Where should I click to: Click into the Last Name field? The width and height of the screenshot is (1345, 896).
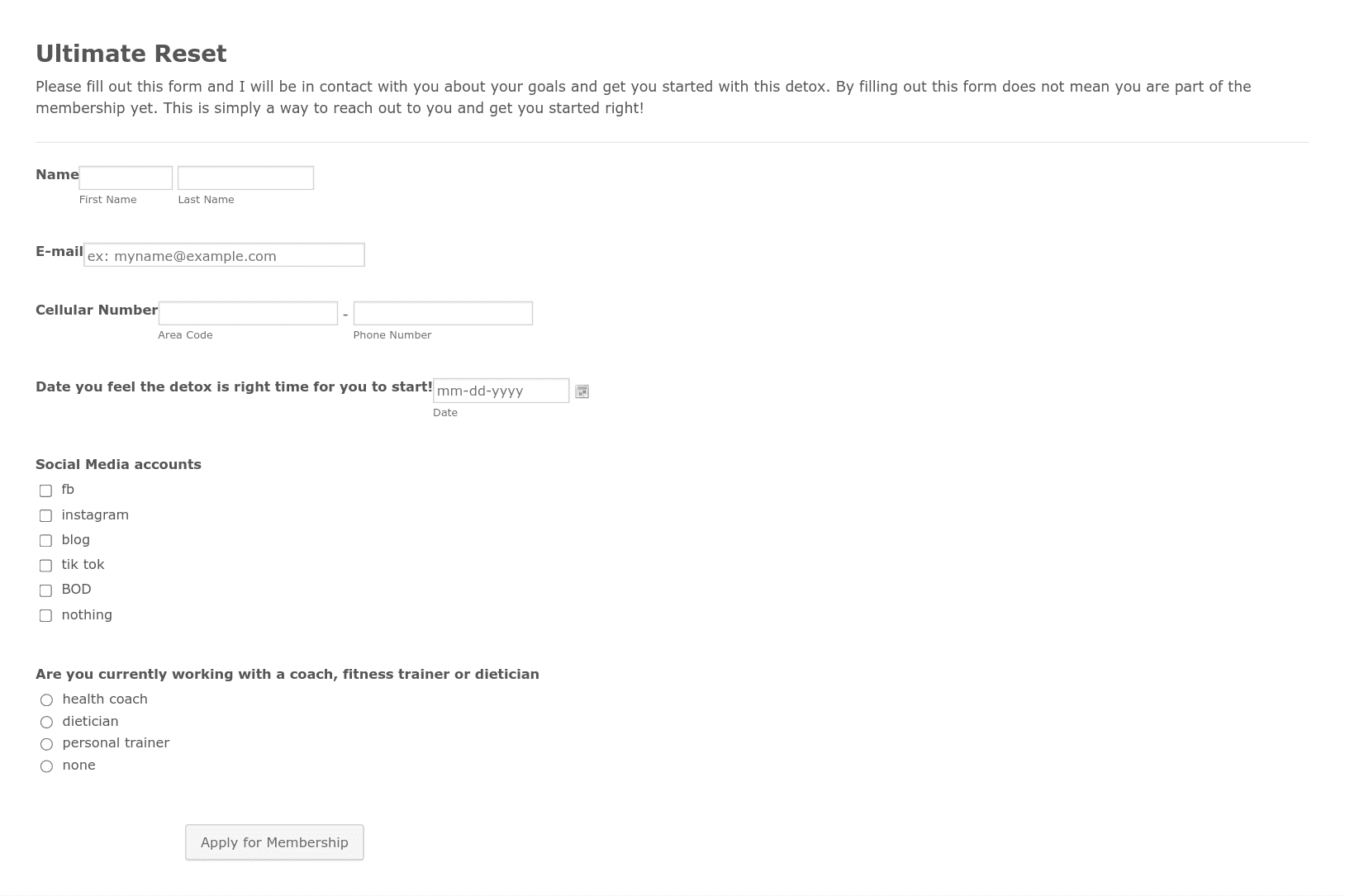tap(245, 178)
